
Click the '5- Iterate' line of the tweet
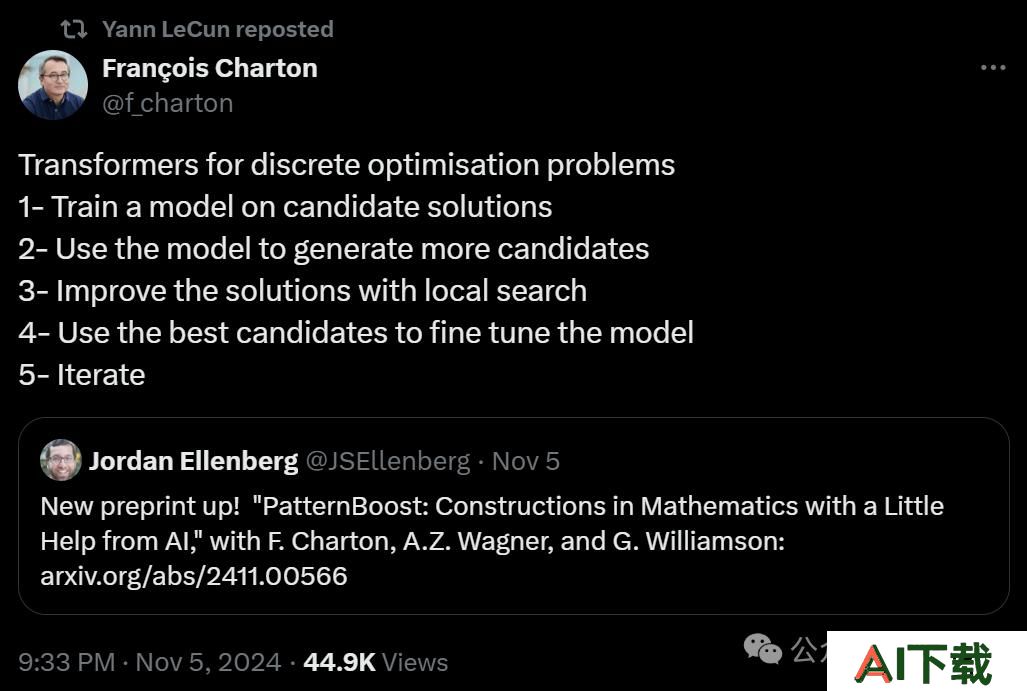click(82, 375)
